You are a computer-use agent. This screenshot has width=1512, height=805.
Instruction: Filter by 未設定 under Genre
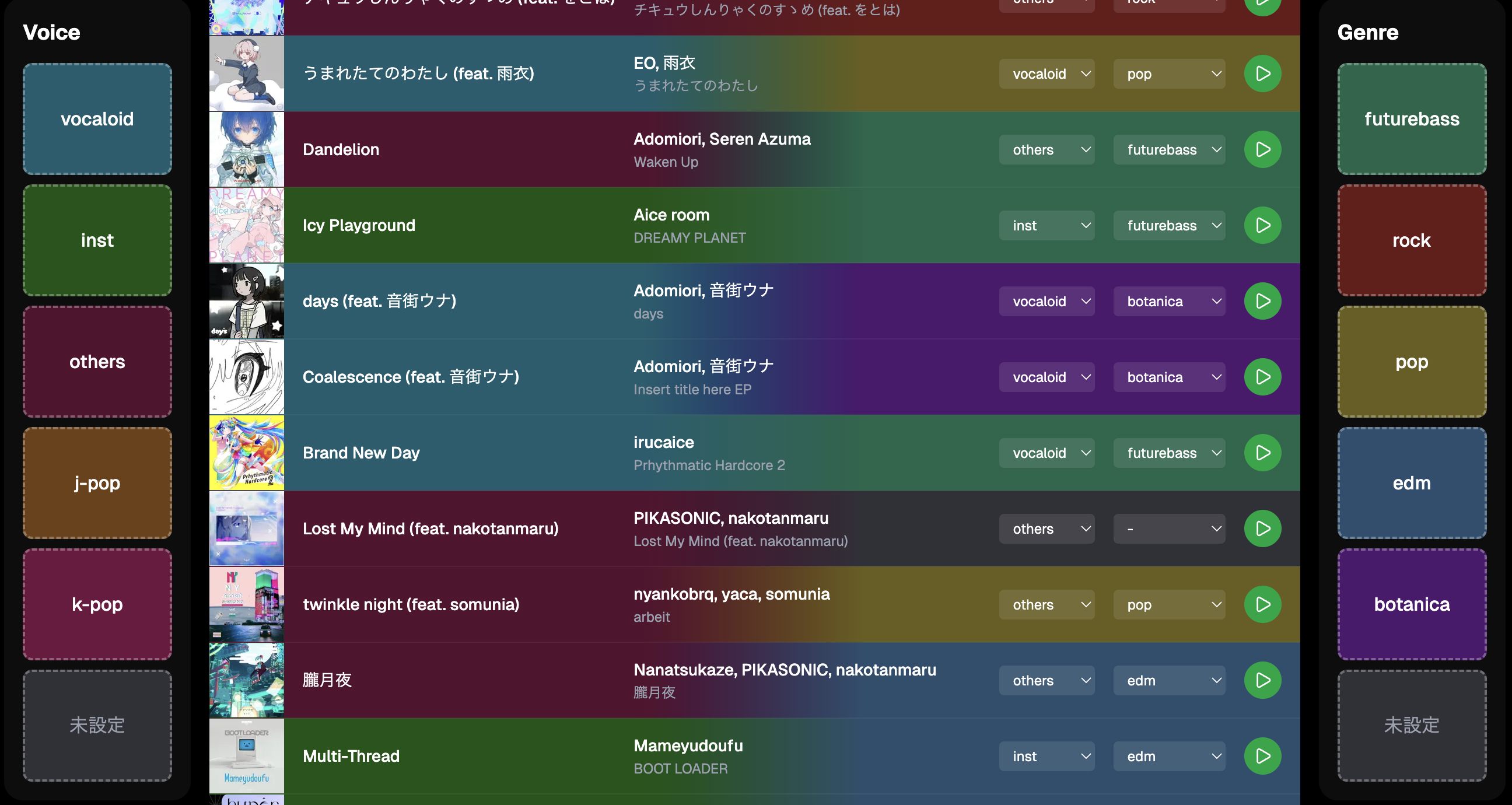pyautogui.click(x=1412, y=726)
